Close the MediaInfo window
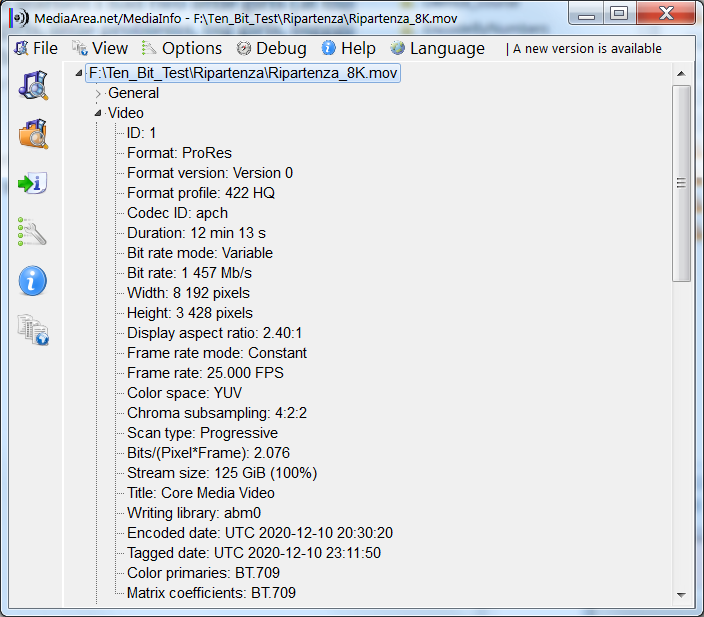Screen dimensions: 704x617 [x=666, y=13]
